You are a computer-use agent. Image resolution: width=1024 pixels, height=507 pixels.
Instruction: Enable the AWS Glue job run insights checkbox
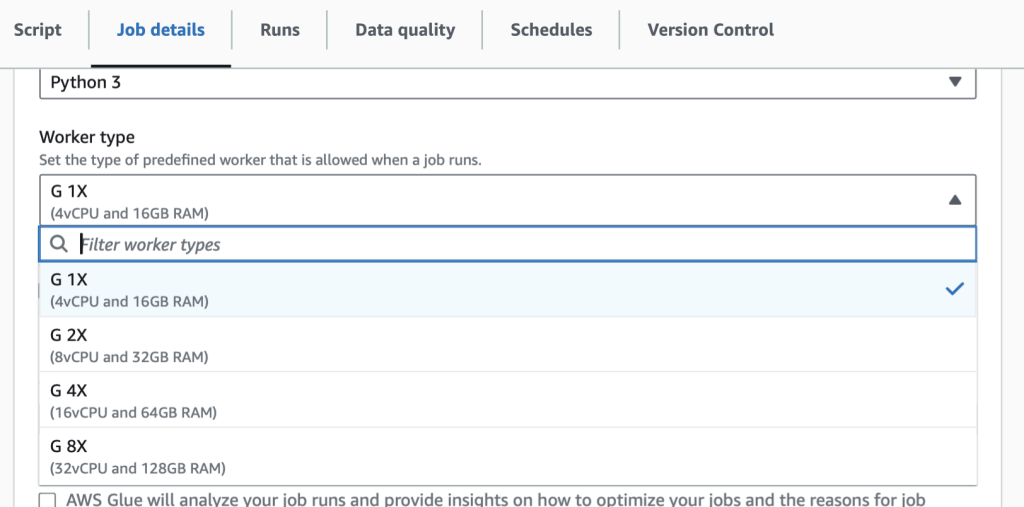pos(47,500)
